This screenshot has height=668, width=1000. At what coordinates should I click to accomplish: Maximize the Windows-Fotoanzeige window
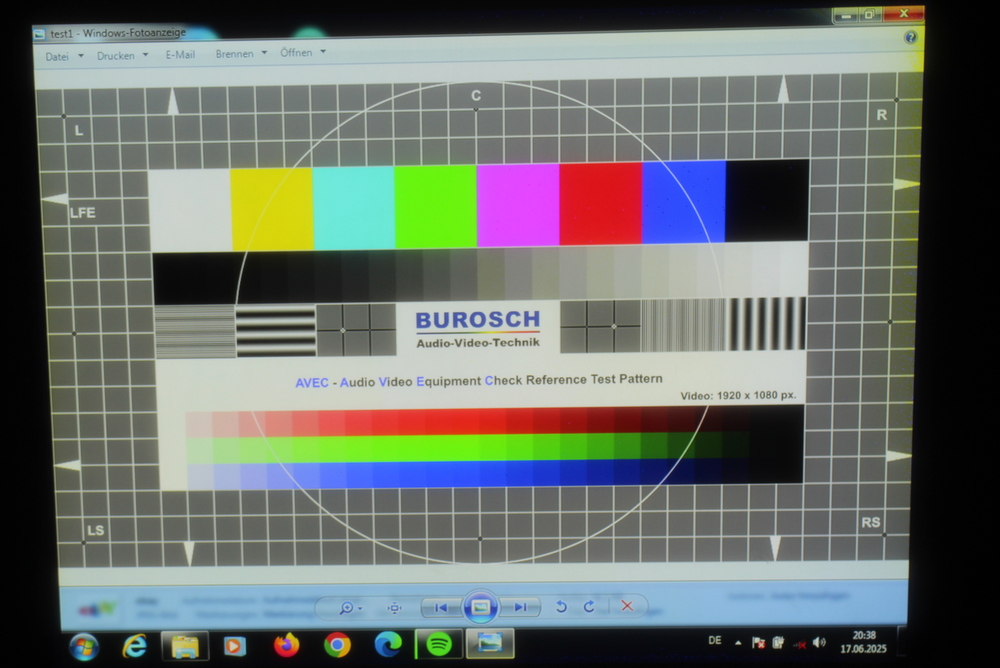click(x=869, y=14)
